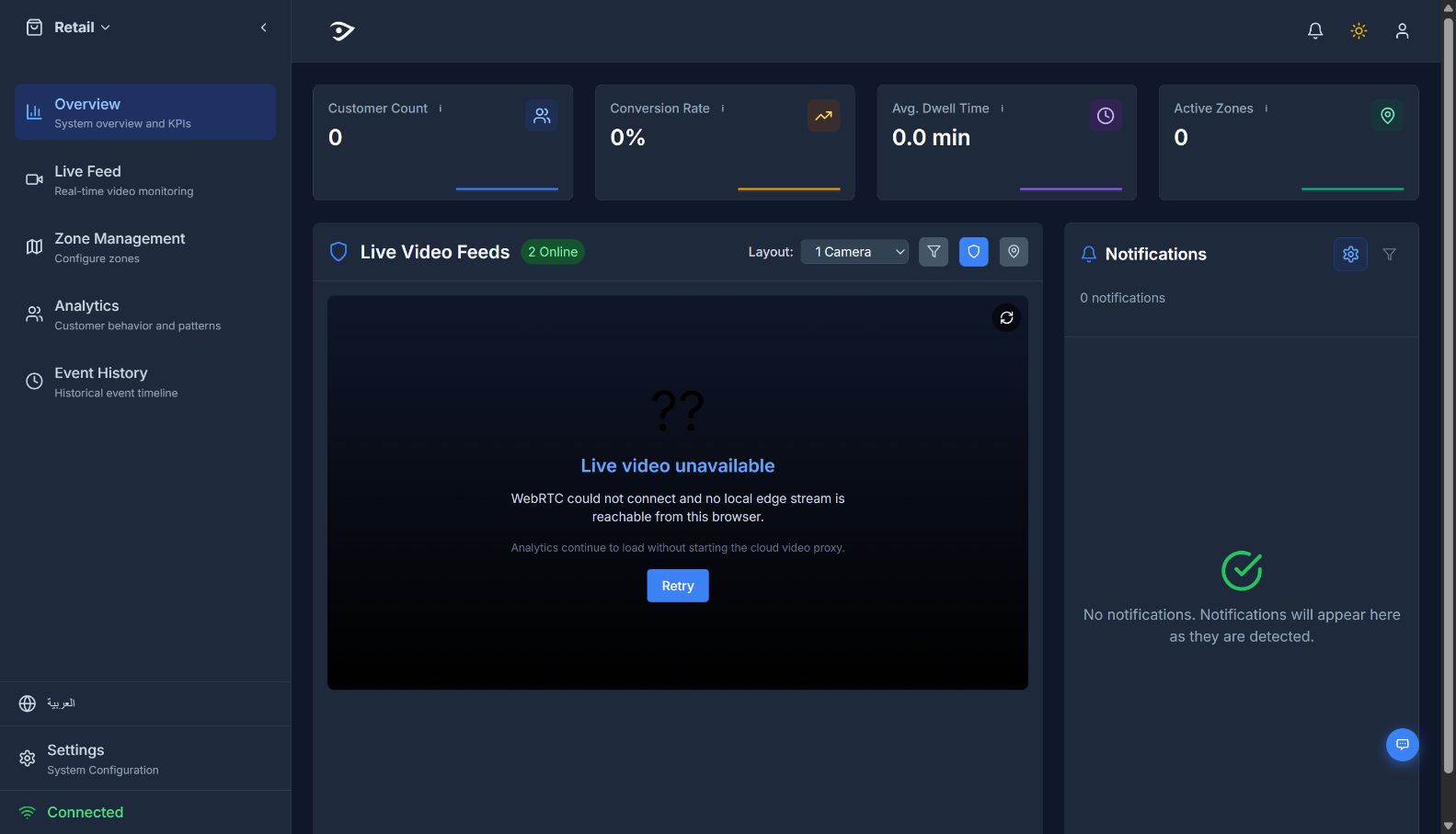
Task: Click the Connected wifi status icon
Action: tap(28, 813)
